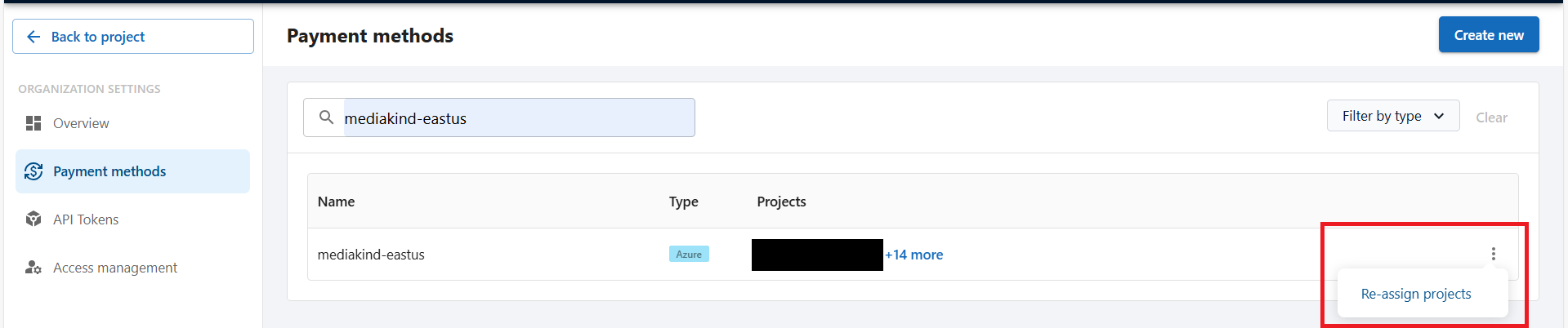Click the Access management people icon
The width and height of the screenshot is (1568, 328).
pos(34,268)
